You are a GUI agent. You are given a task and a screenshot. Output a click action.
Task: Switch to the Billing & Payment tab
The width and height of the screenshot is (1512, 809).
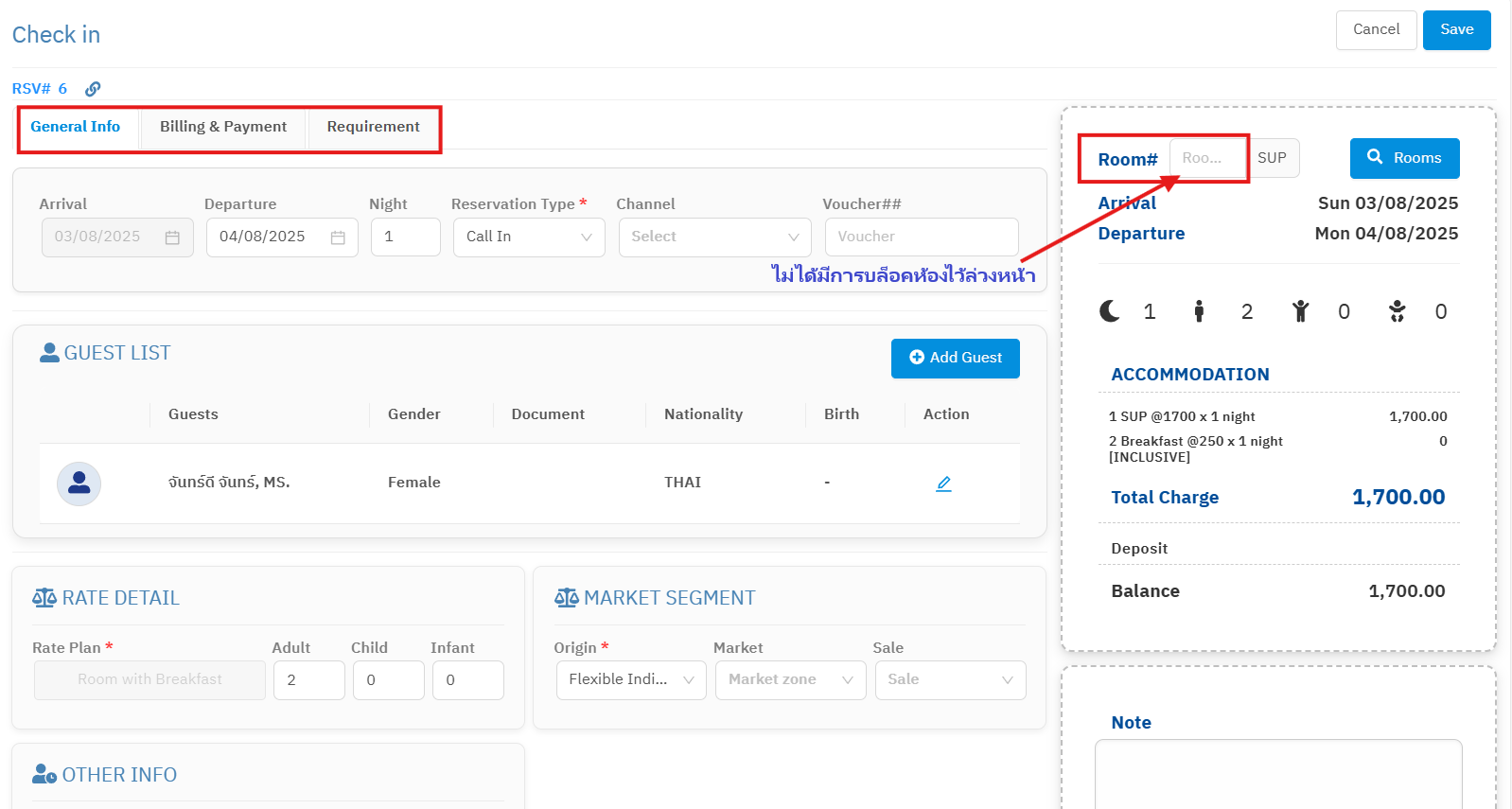point(223,127)
